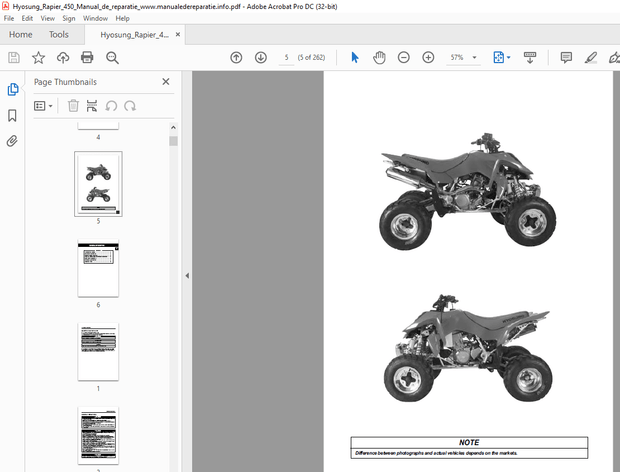The image size is (620, 472).
Task: Close the Hyosung_Rapier document tab
Action: click(x=178, y=34)
